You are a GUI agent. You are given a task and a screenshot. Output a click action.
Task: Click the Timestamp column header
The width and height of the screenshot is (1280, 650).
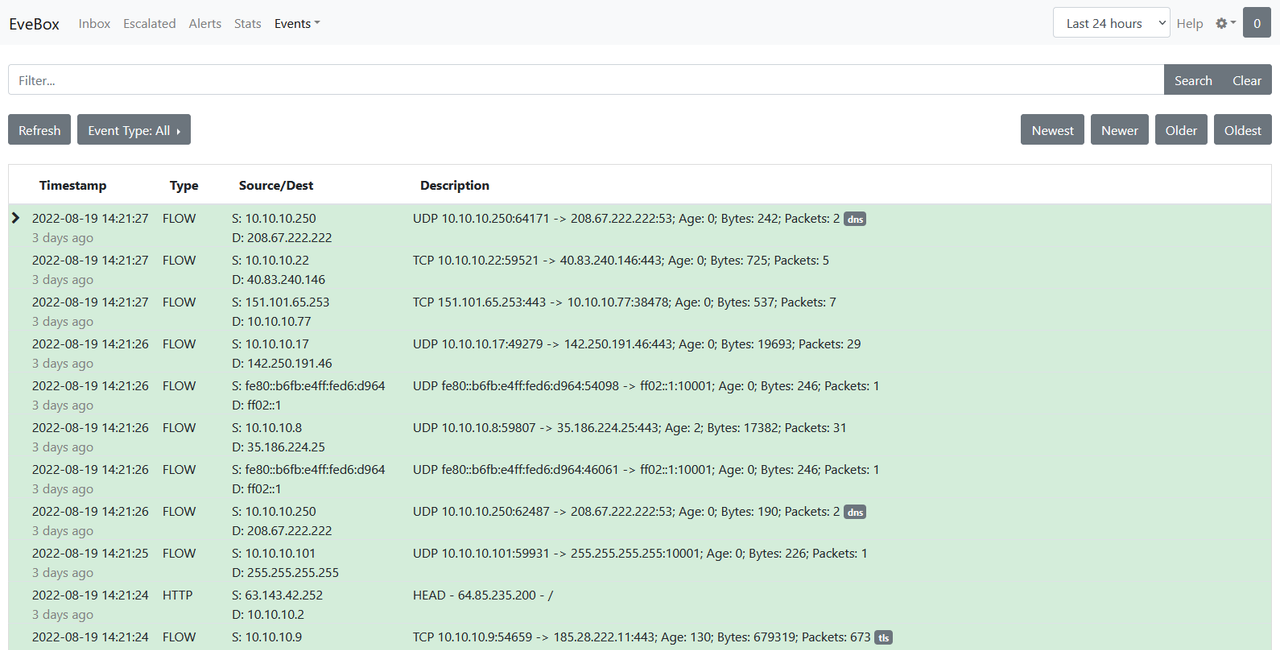pos(73,185)
